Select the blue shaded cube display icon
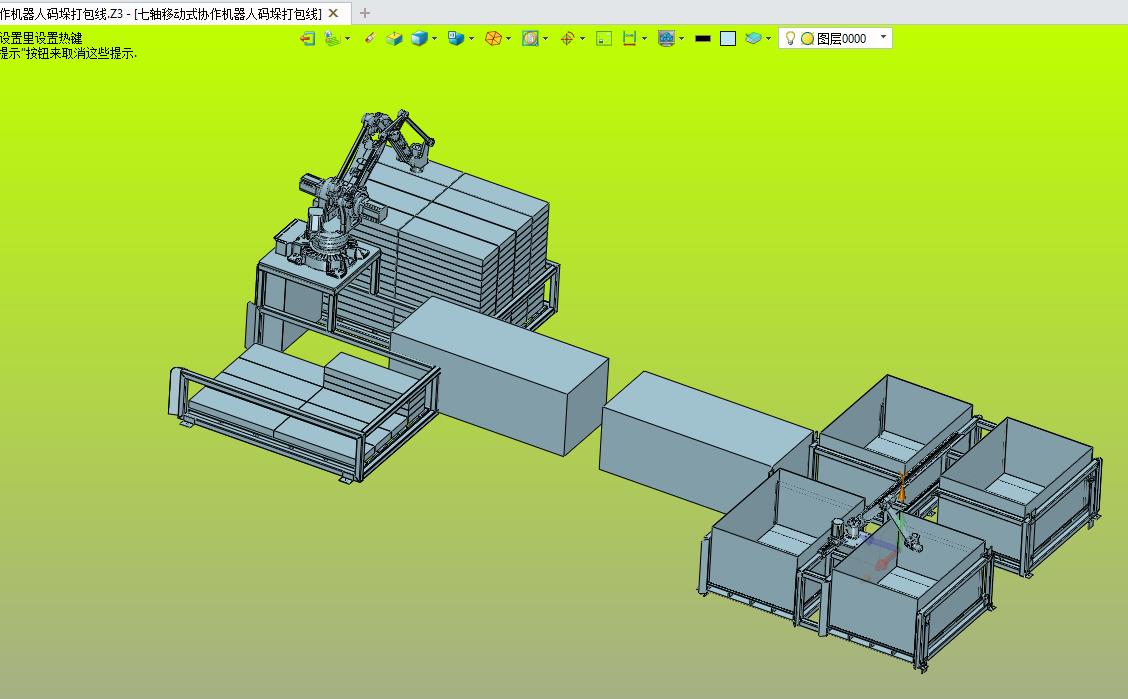 [419, 38]
